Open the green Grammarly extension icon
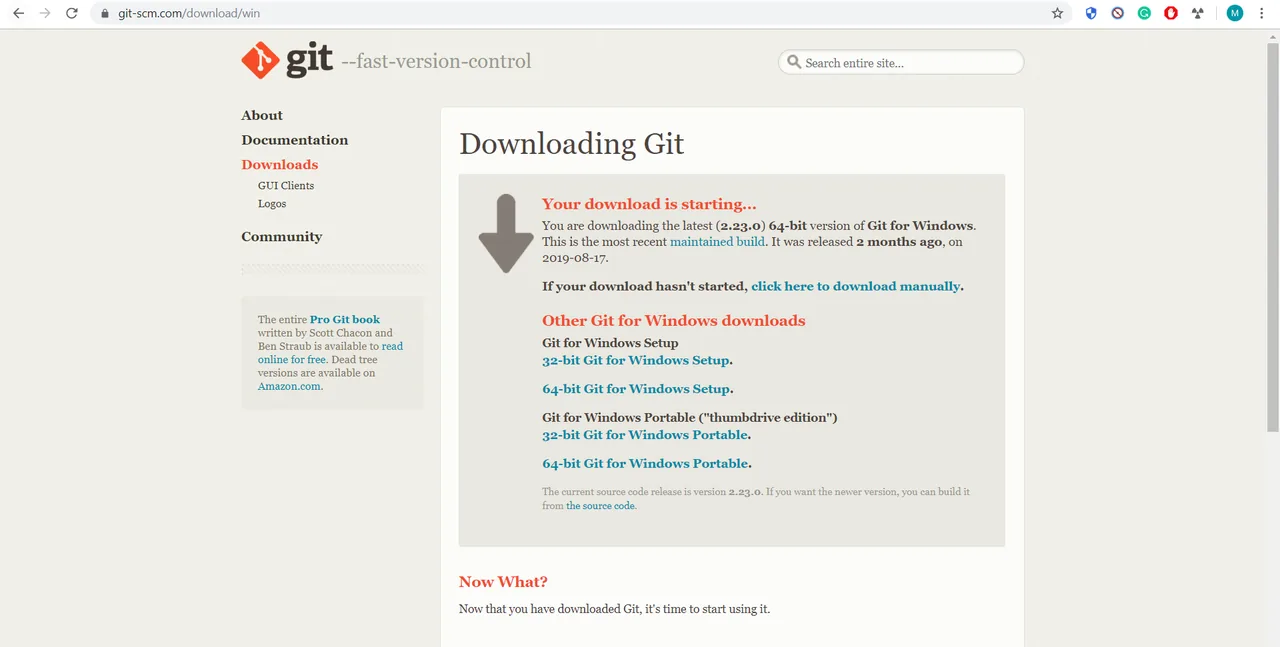 [1144, 14]
